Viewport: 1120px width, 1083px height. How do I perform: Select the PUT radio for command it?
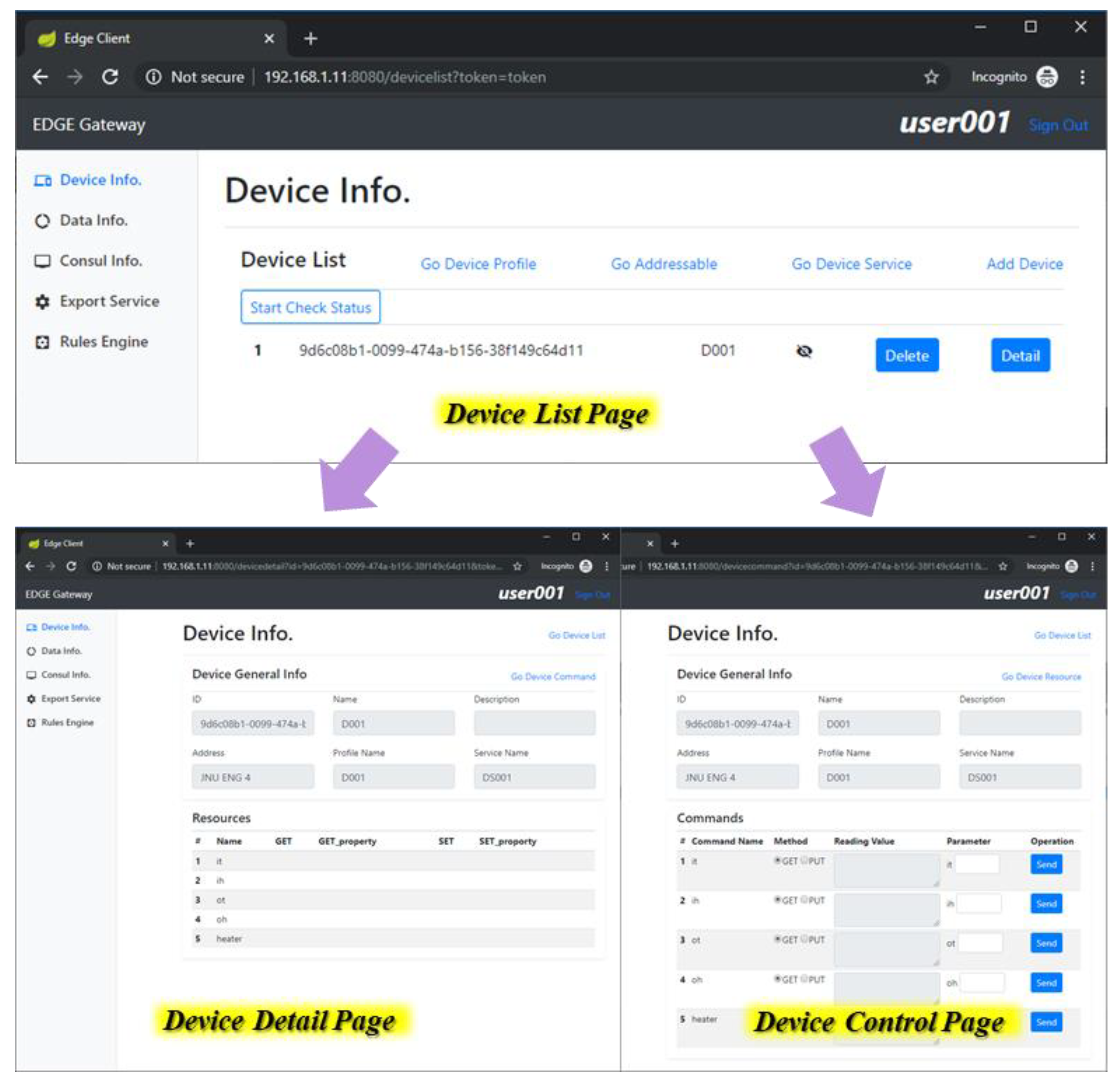tap(804, 860)
